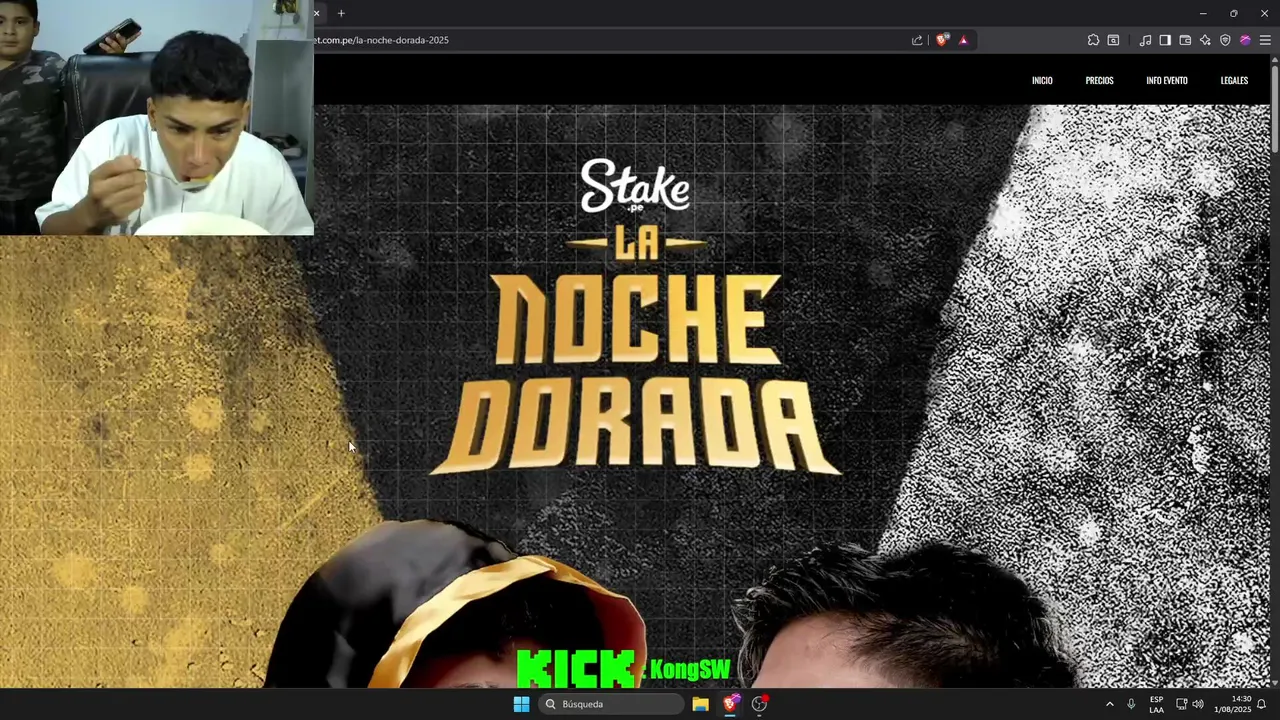Open the Brave Wallet icon
Image resolution: width=1280 pixels, height=720 pixels.
click(1185, 40)
